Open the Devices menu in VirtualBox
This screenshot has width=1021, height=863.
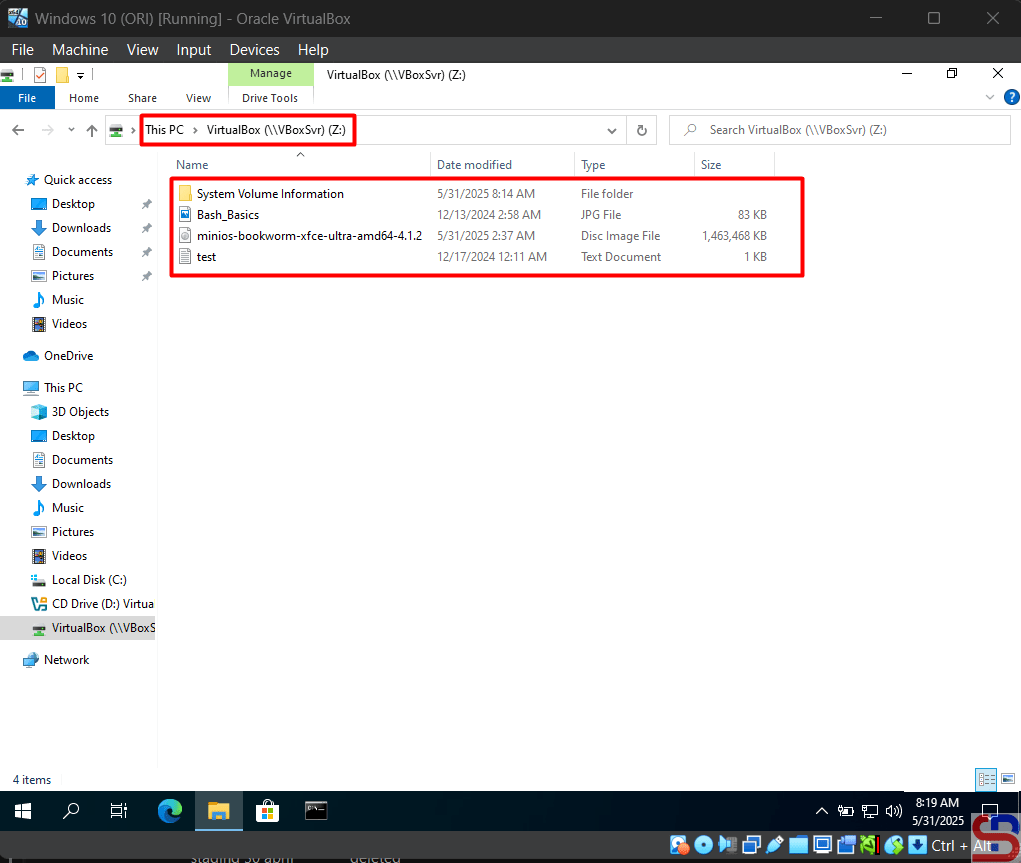[x=254, y=50]
